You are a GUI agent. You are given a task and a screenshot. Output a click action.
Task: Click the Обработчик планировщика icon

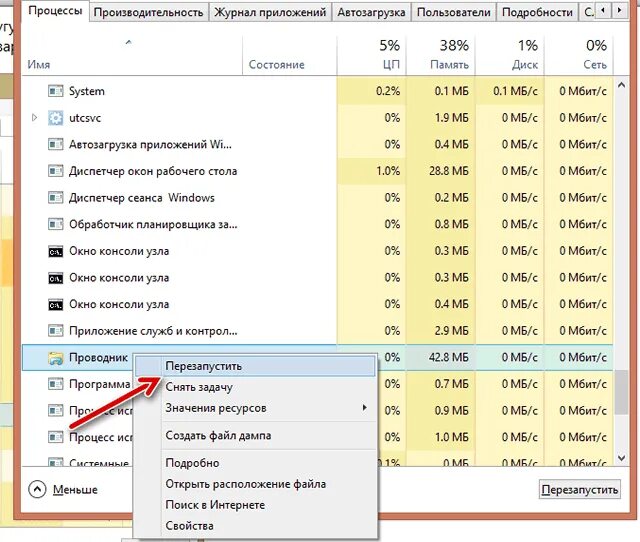point(56,224)
